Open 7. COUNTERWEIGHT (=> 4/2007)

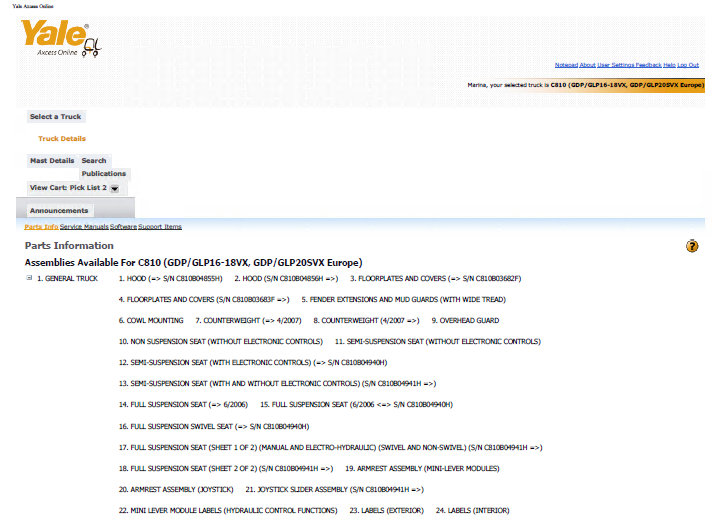(248, 321)
